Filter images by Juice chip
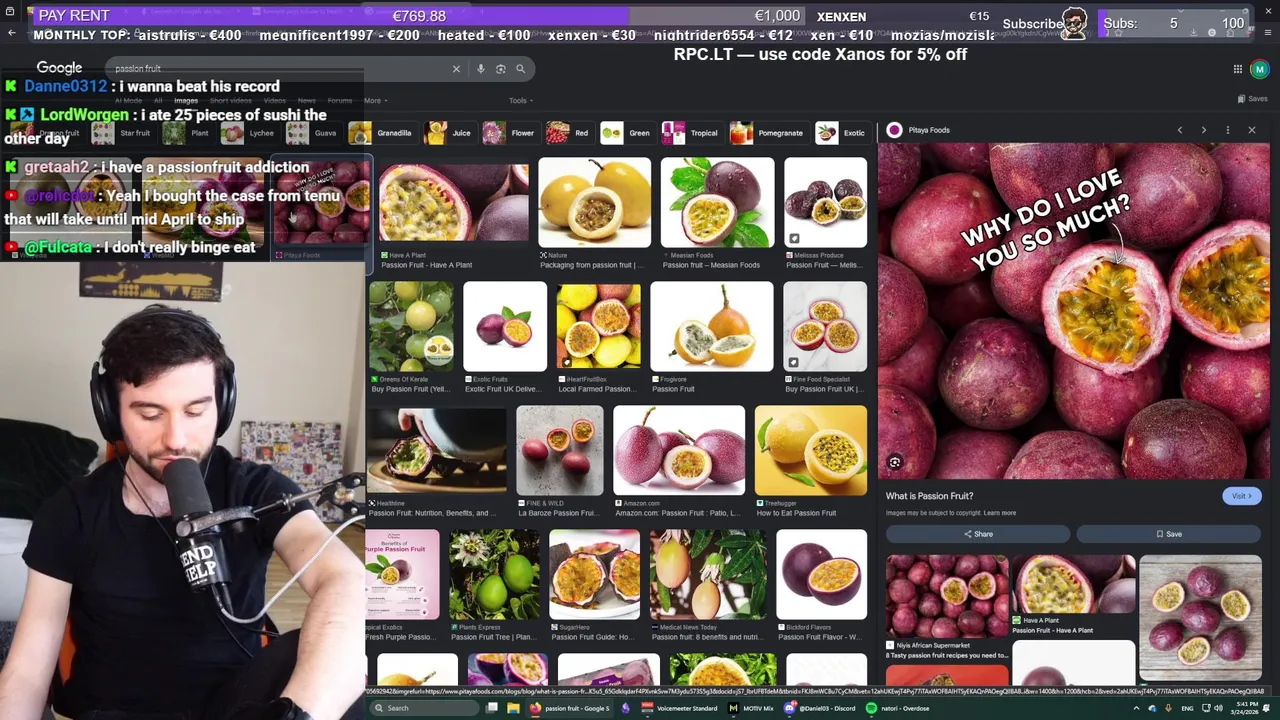This screenshot has height=720, width=1280. point(450,133)
